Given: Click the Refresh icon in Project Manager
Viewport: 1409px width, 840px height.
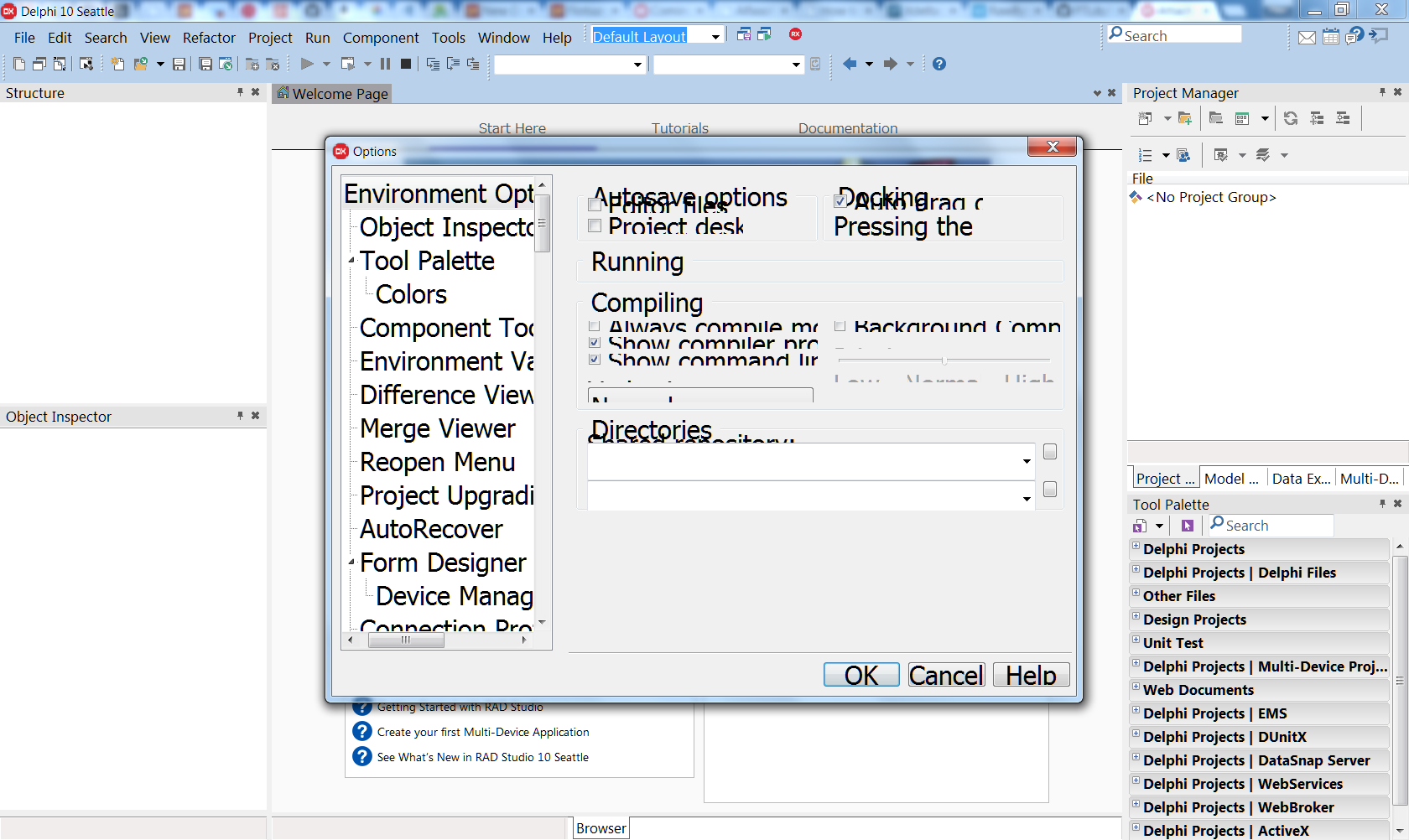Looking at the screenshot, I should coord(1291,118).
